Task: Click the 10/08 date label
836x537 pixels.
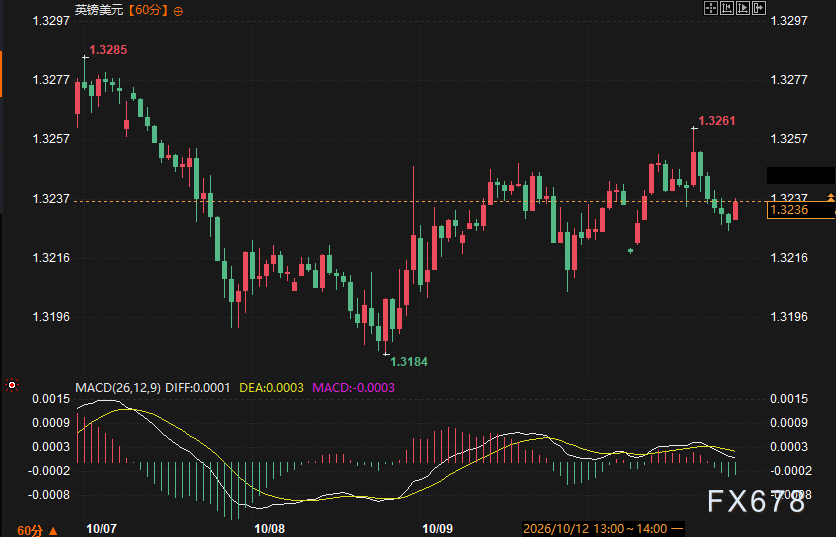Action: [270, 529]
